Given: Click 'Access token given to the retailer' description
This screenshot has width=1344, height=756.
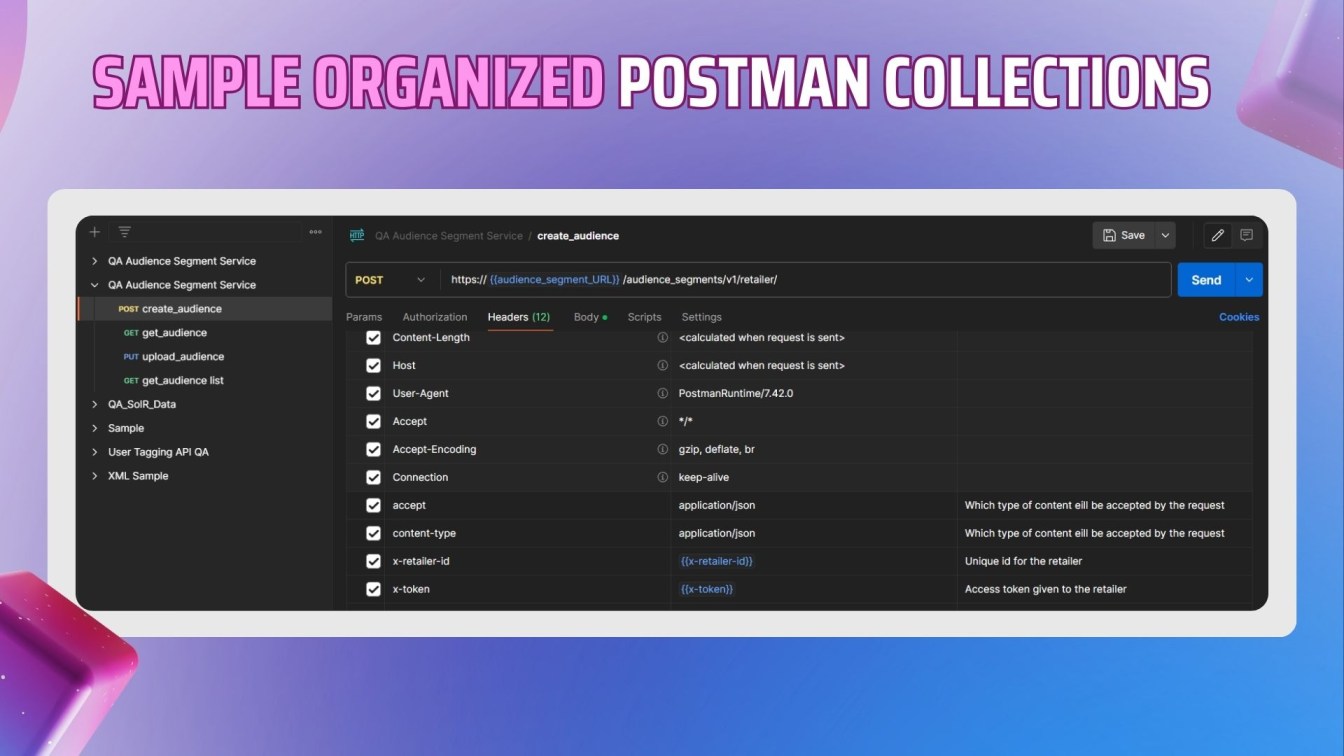Looking at the screenshot, I should click(1045, 590).
